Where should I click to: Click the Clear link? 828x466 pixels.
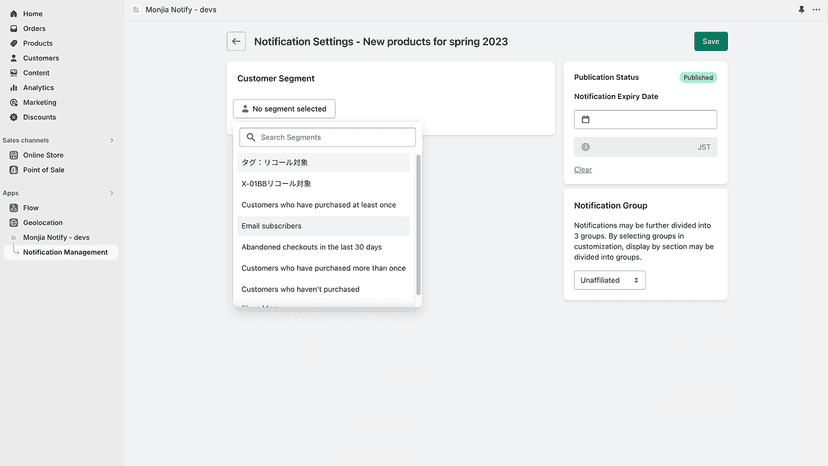(x=583, y=170)
